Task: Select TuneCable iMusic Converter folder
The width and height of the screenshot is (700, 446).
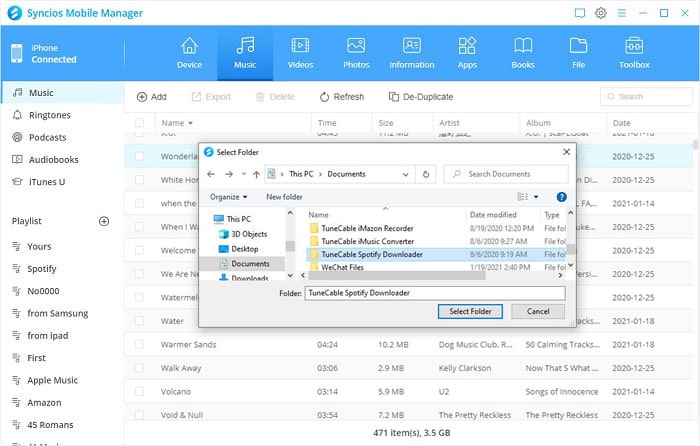Action: 367,241
